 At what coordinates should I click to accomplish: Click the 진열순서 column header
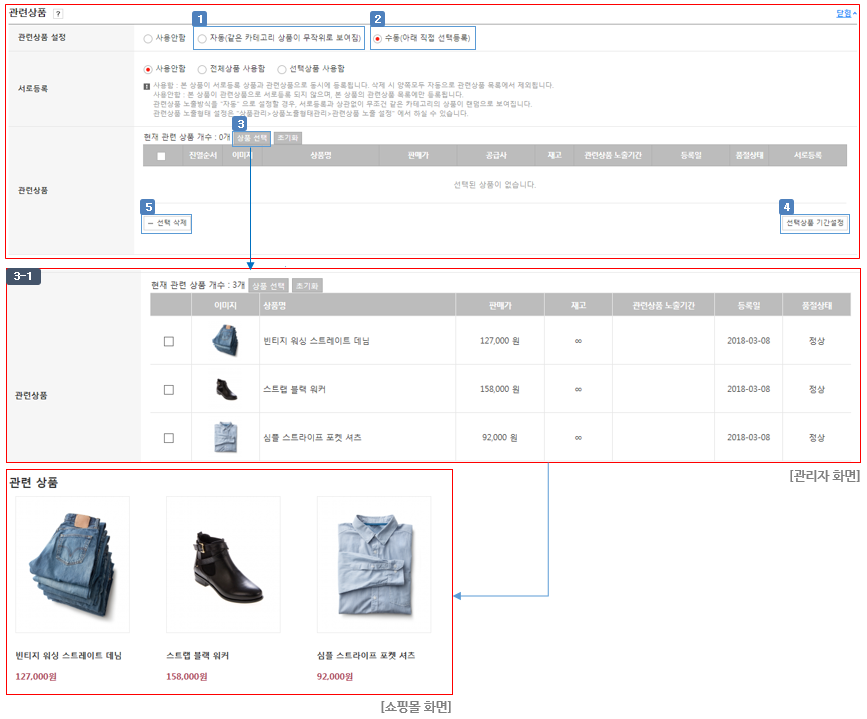click(x=203, y=156)
